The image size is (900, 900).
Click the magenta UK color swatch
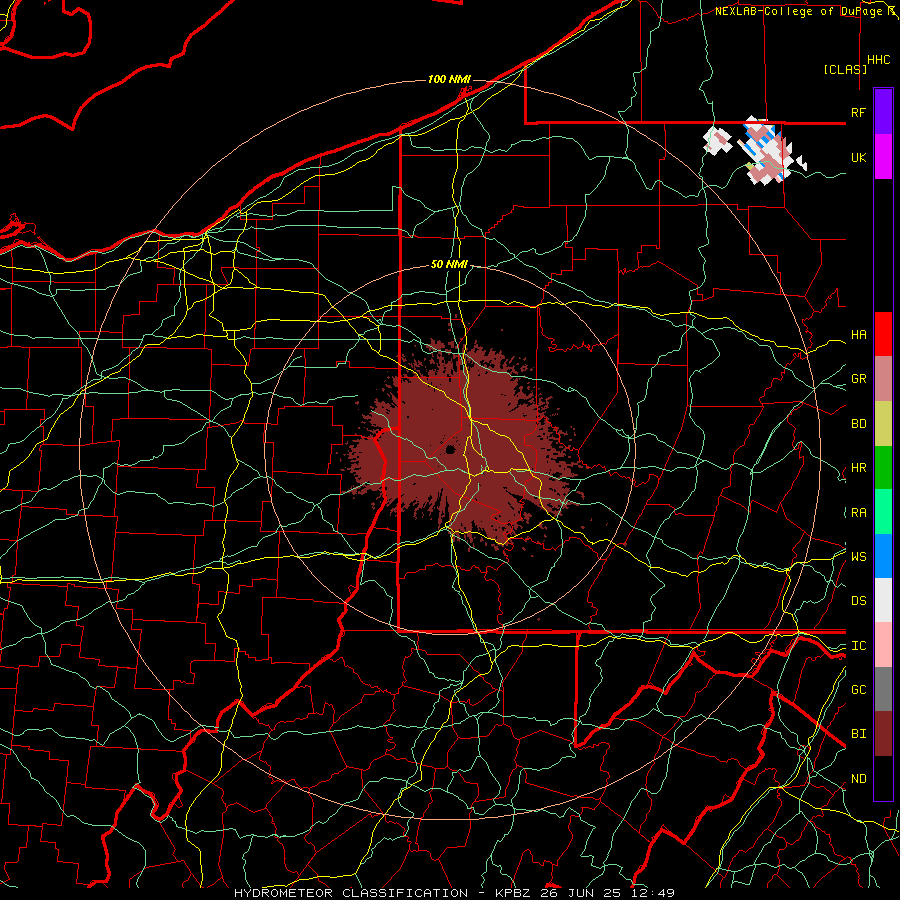(x=883, y=156)
